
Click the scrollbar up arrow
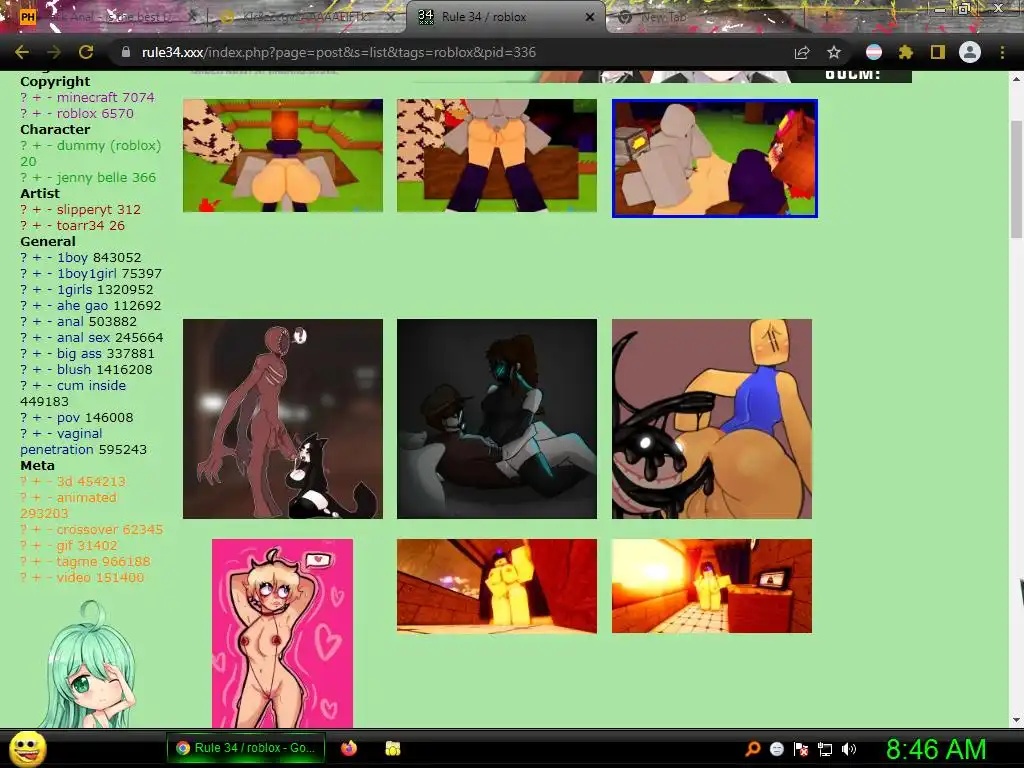tap(1016, 78)
